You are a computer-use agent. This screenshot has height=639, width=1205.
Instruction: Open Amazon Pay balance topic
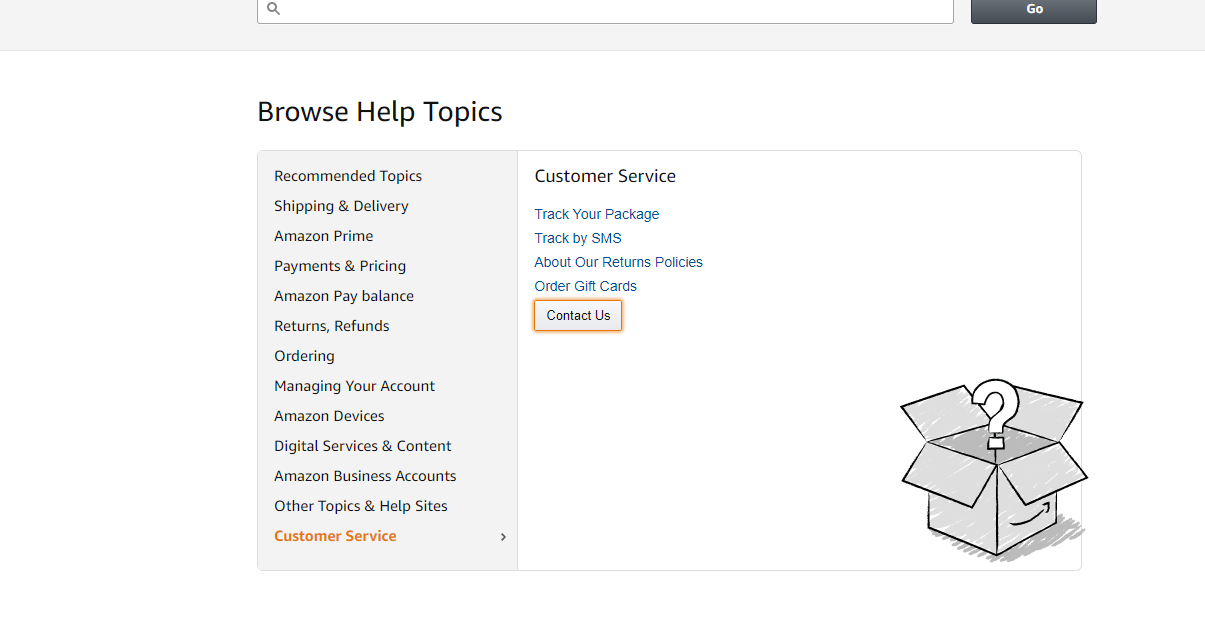344,296
